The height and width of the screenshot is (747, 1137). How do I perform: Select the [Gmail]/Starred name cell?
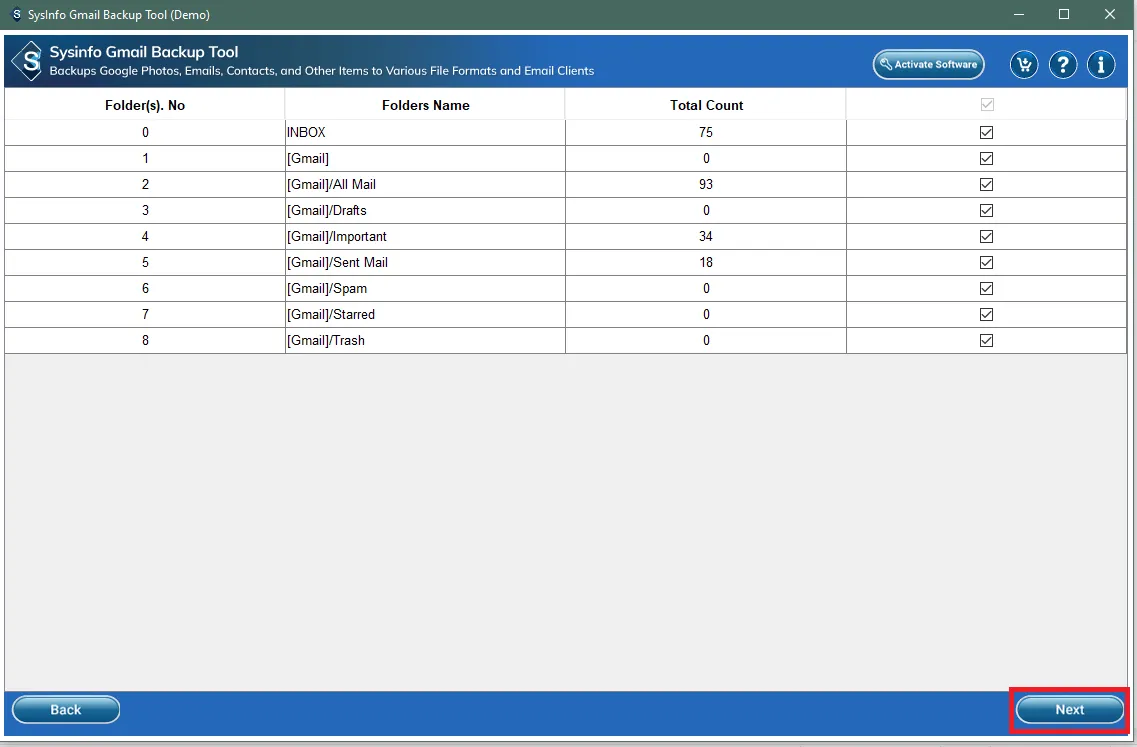click(x=425, y=315)
